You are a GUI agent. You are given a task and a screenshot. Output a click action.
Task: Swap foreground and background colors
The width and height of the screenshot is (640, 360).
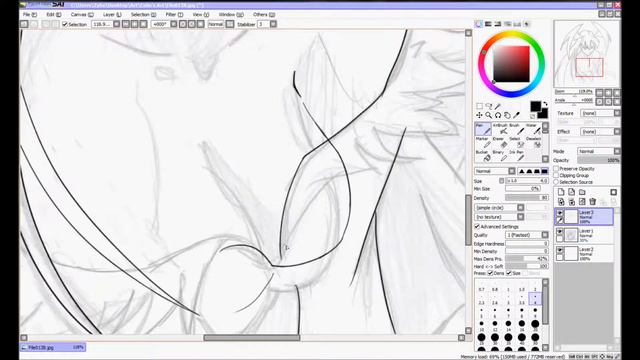click(x=545, y=104)
